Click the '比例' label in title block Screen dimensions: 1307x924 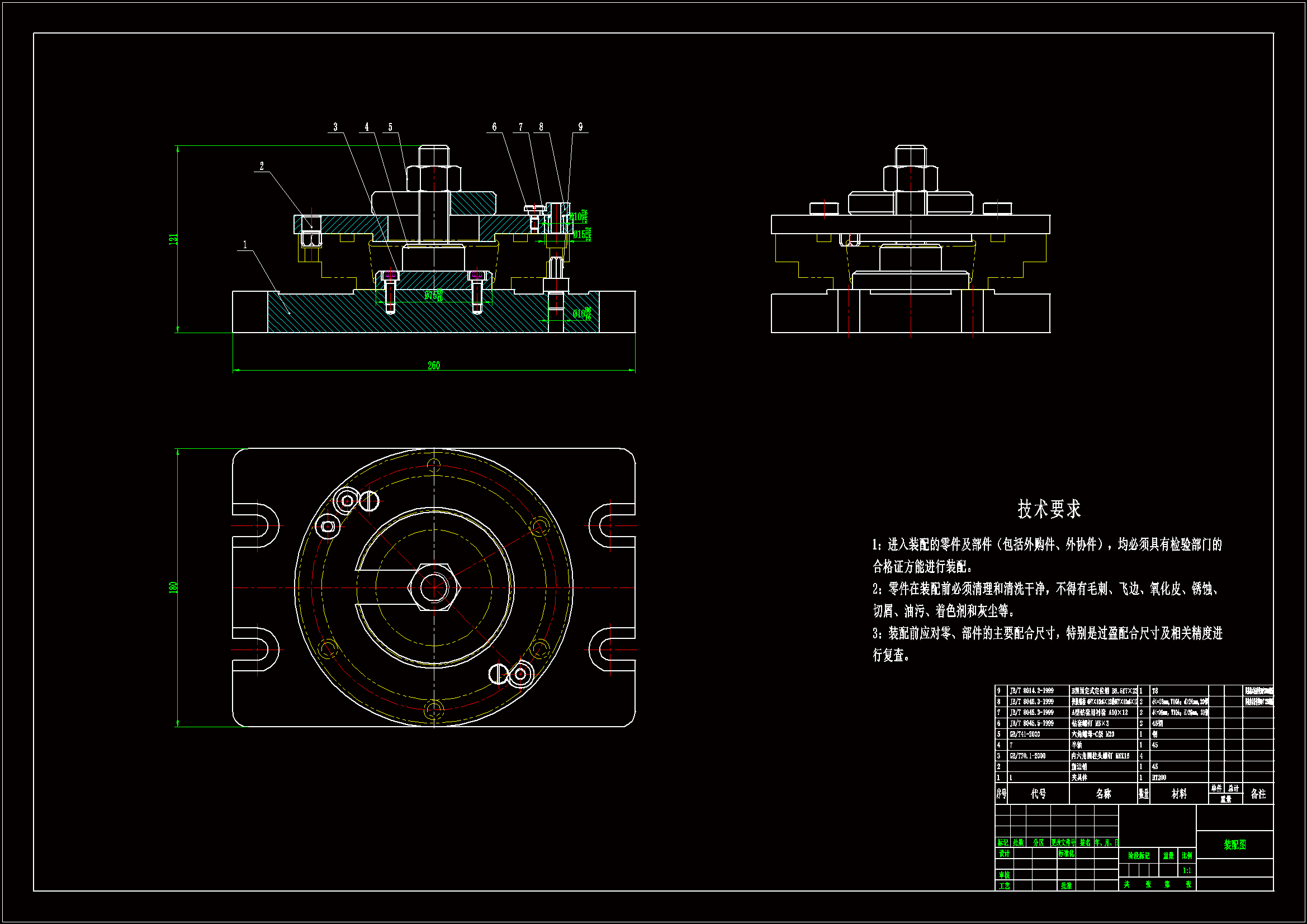[1187, 856]
